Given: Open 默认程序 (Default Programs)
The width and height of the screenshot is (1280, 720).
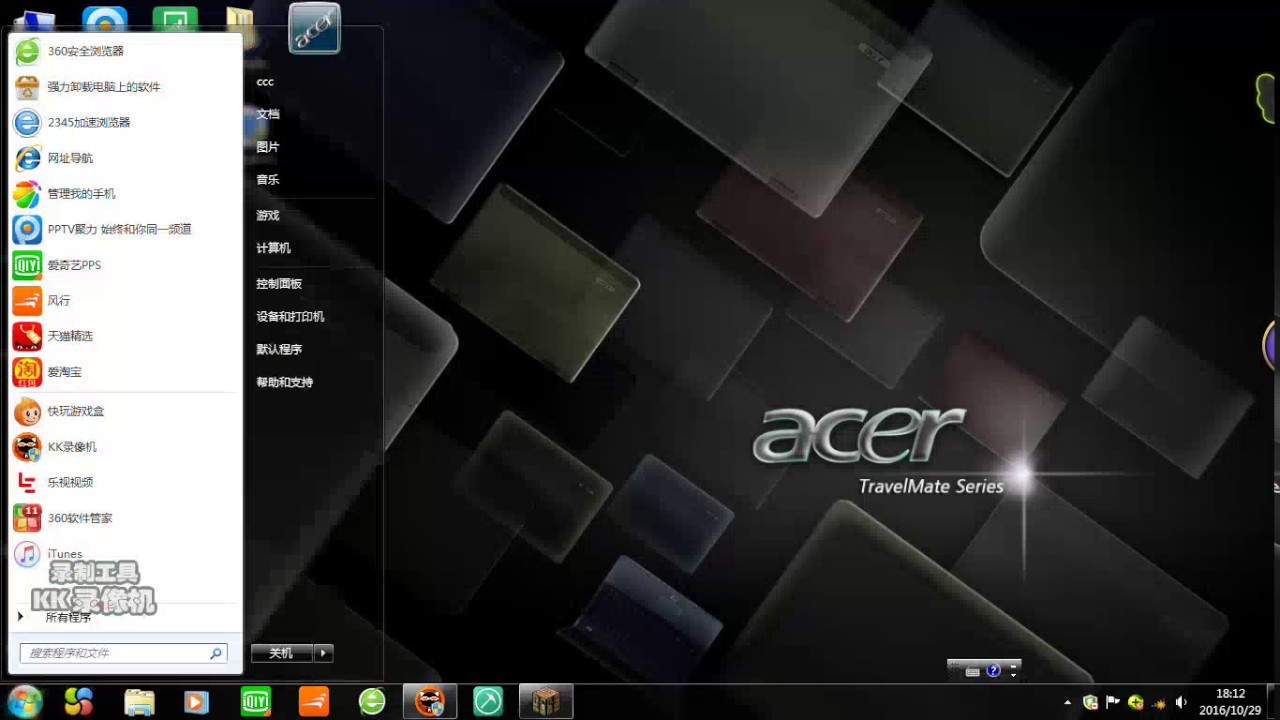Looking at the screenshot, I should [279, 350].
